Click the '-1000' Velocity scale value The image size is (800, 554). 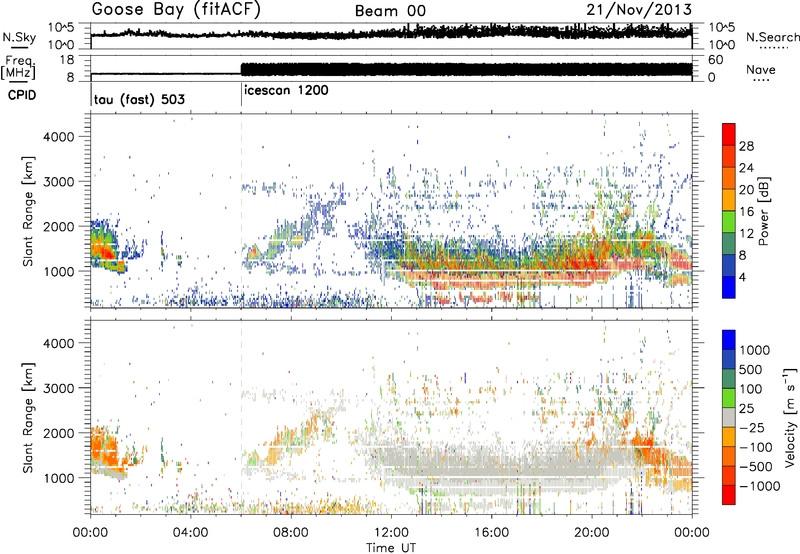[x=760, y=486]
